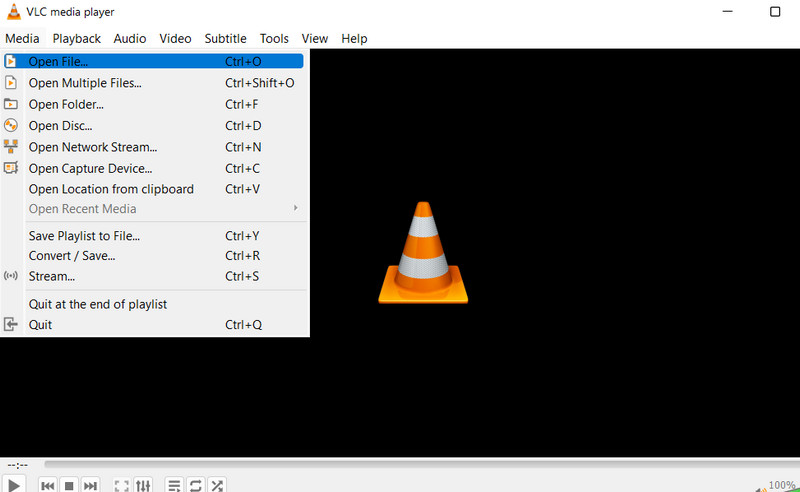The width and height of the screenshot is (800, 492).
Task: Click the Open Disc... disc icon
Action: click(x=11, y=125)
